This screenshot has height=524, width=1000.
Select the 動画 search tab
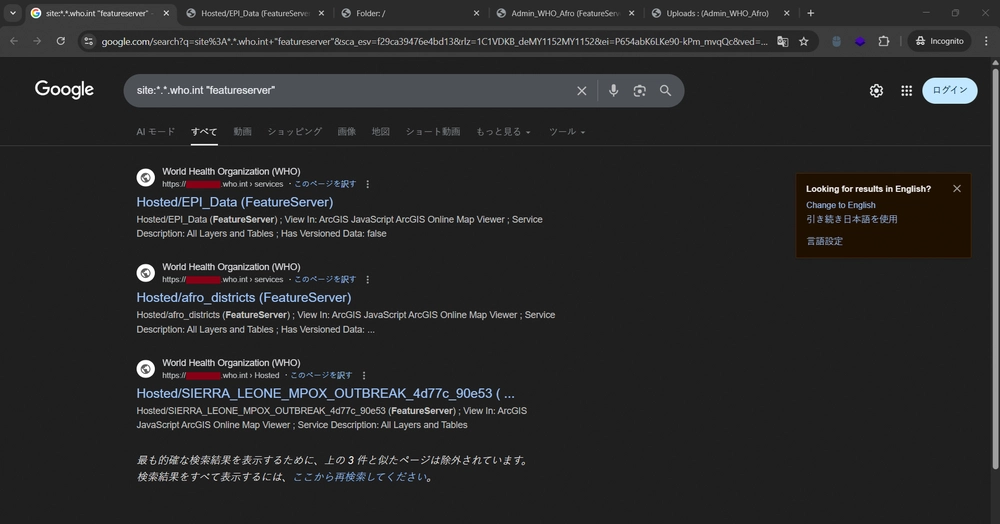(242, 131)
